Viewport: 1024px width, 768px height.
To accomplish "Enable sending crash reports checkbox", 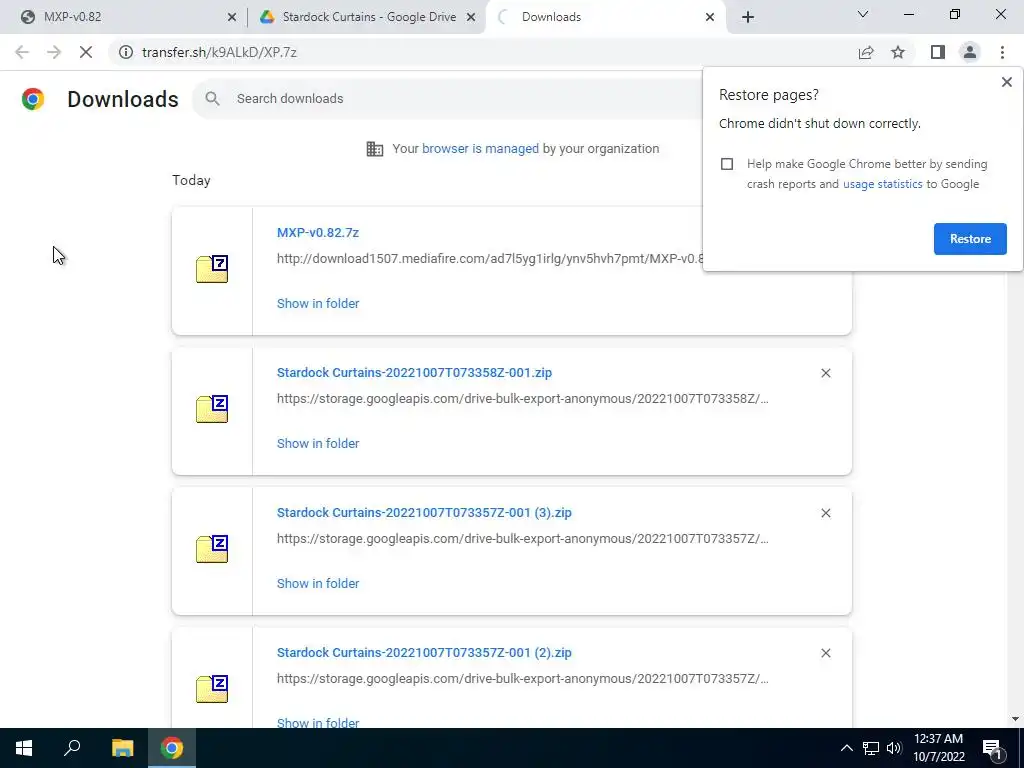I will 727,164.
